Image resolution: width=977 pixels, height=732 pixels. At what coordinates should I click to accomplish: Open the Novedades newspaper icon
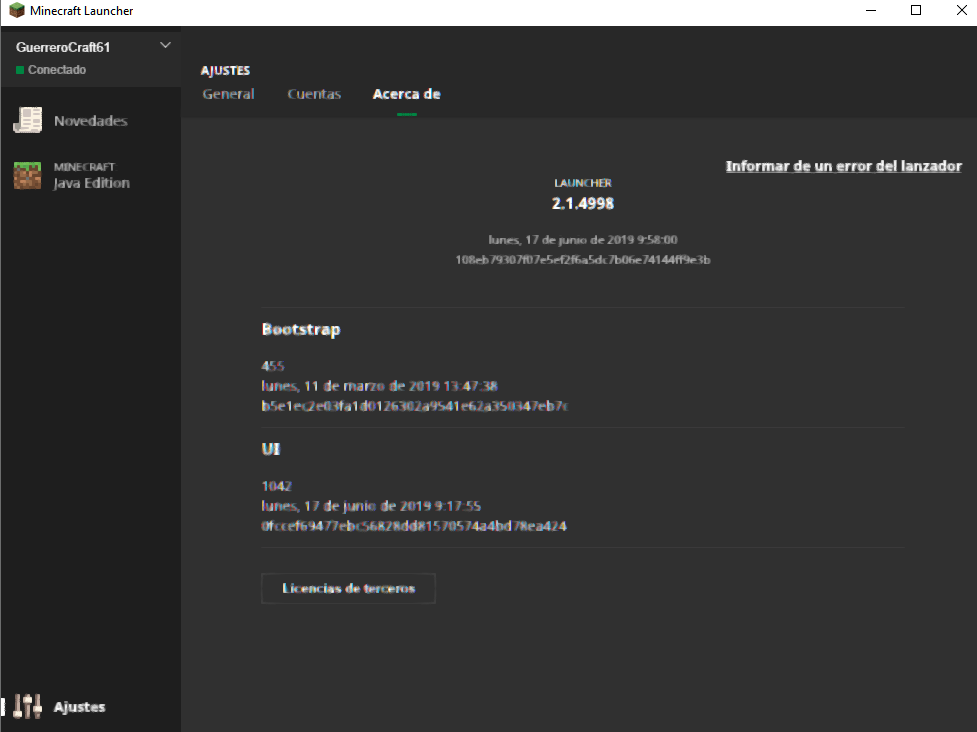[x=27, y=120]
